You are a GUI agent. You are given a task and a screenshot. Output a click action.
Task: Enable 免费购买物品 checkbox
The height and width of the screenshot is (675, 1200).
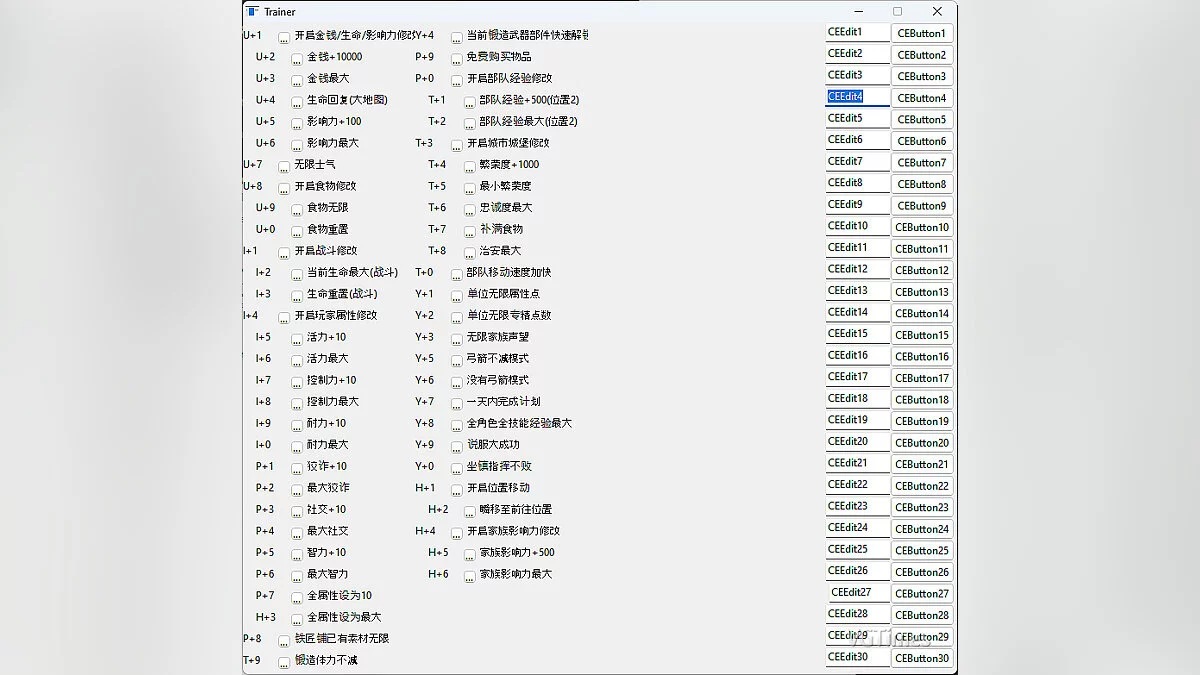[x=457, y=59]
